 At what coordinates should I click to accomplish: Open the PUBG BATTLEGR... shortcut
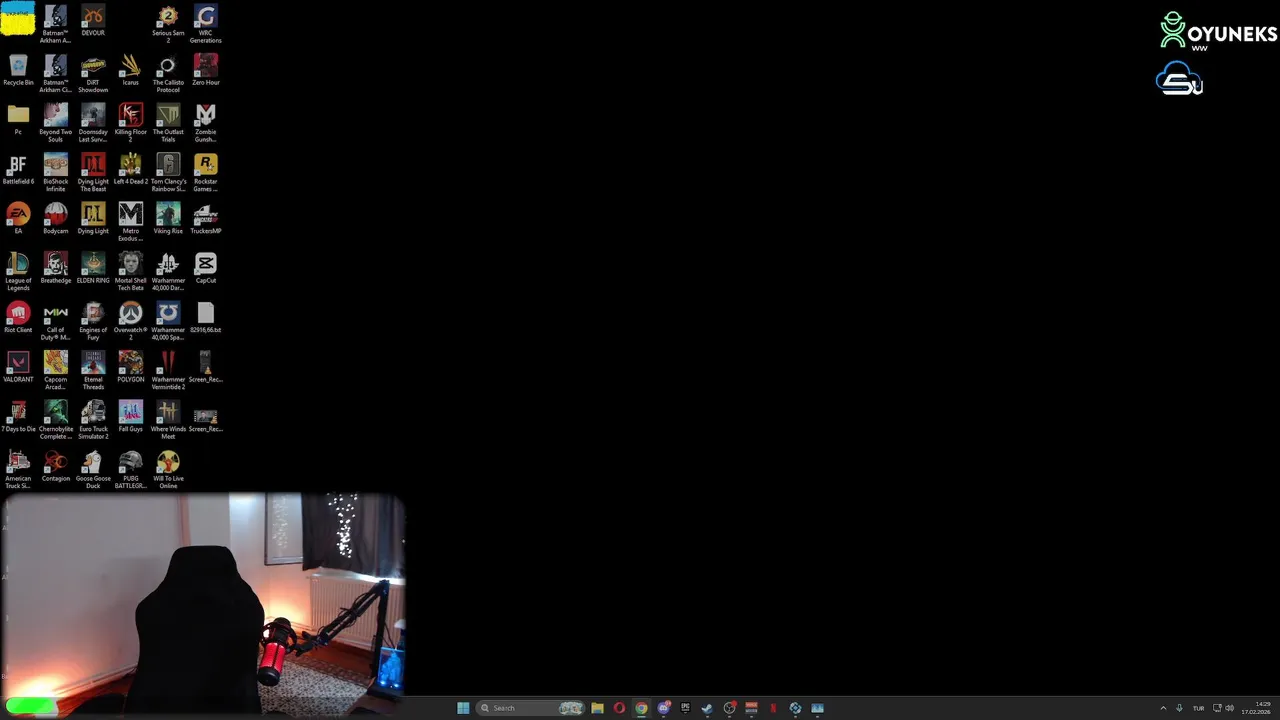pyautogui.click(x=130, y=469)
